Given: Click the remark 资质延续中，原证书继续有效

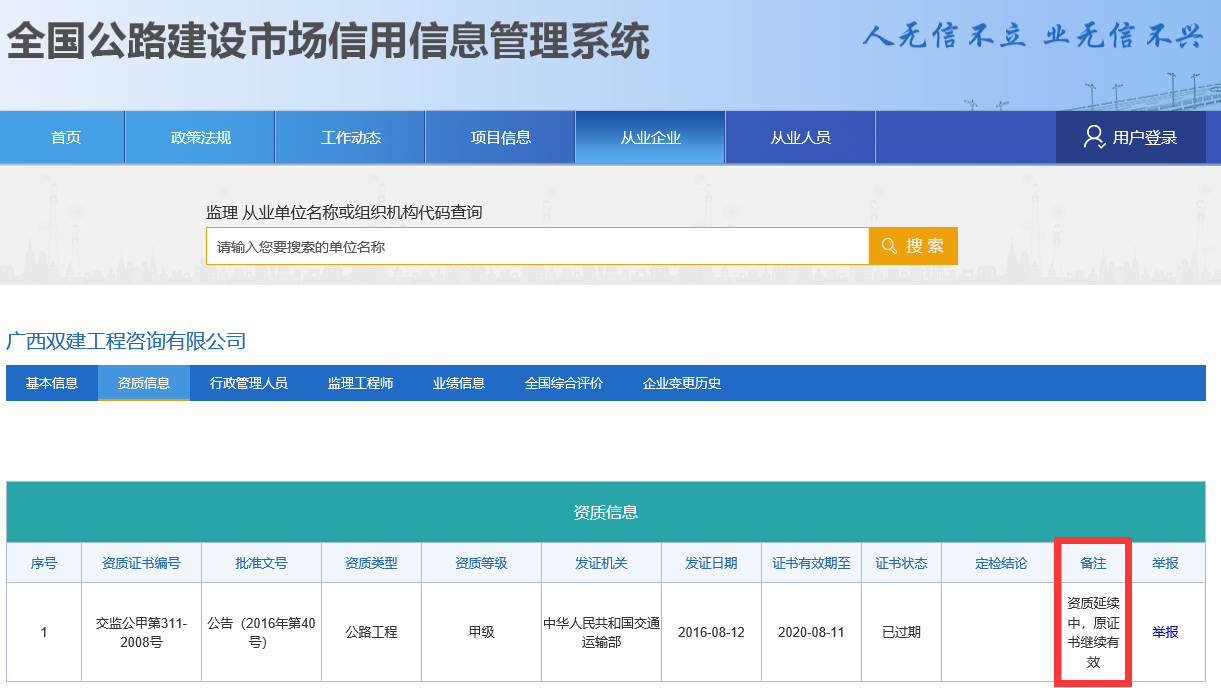Looking at the screenshot, I should [1093, 632].
